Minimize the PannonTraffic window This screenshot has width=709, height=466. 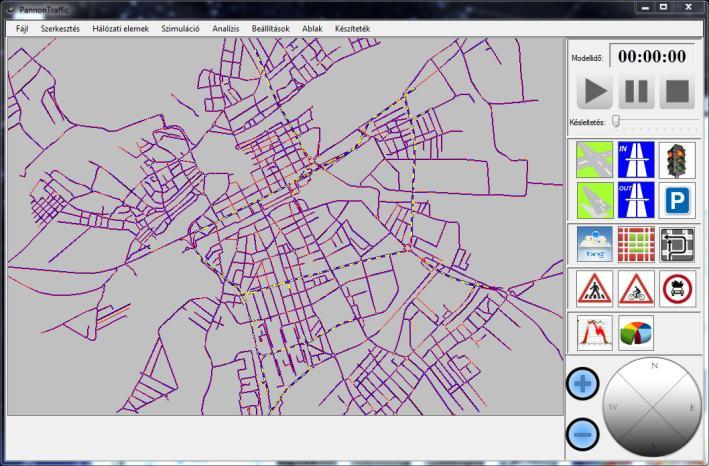point(645,7)
